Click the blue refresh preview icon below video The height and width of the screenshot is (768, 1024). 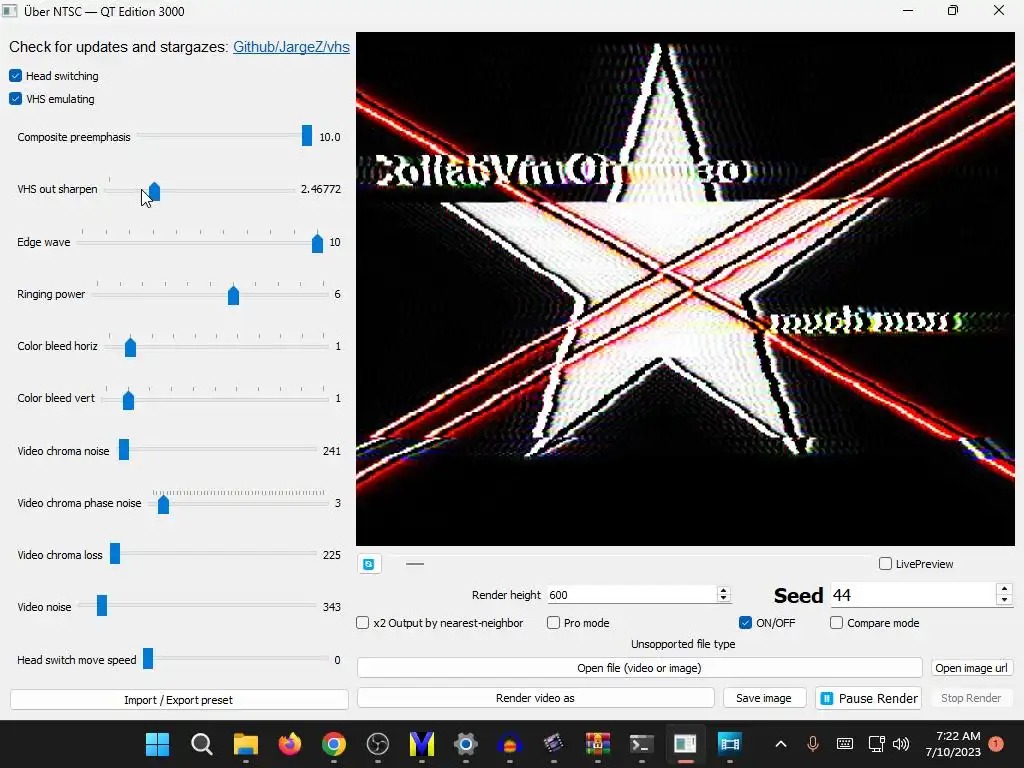click(369, 564)
